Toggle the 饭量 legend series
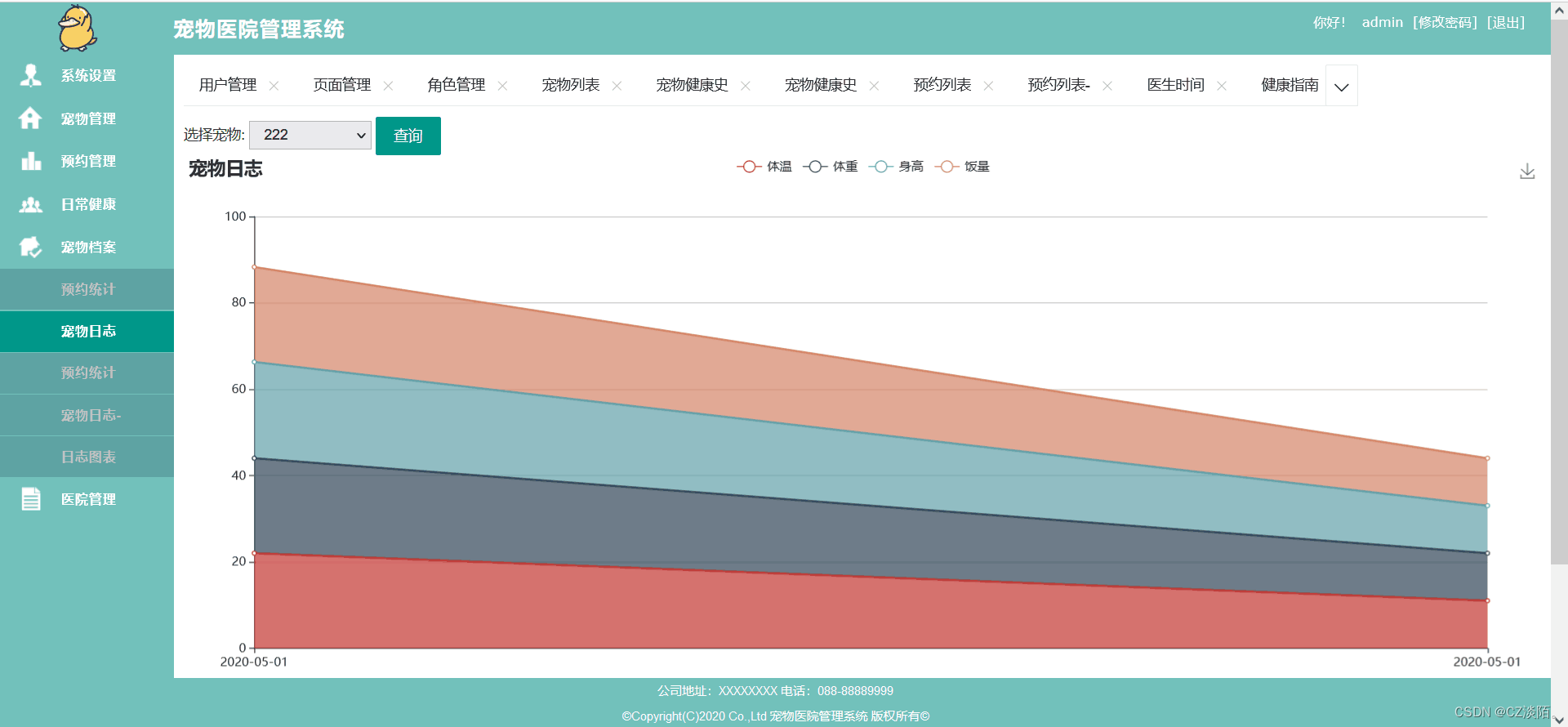The width and height of the screenshot is (1568, 727). tap(963, 167)
